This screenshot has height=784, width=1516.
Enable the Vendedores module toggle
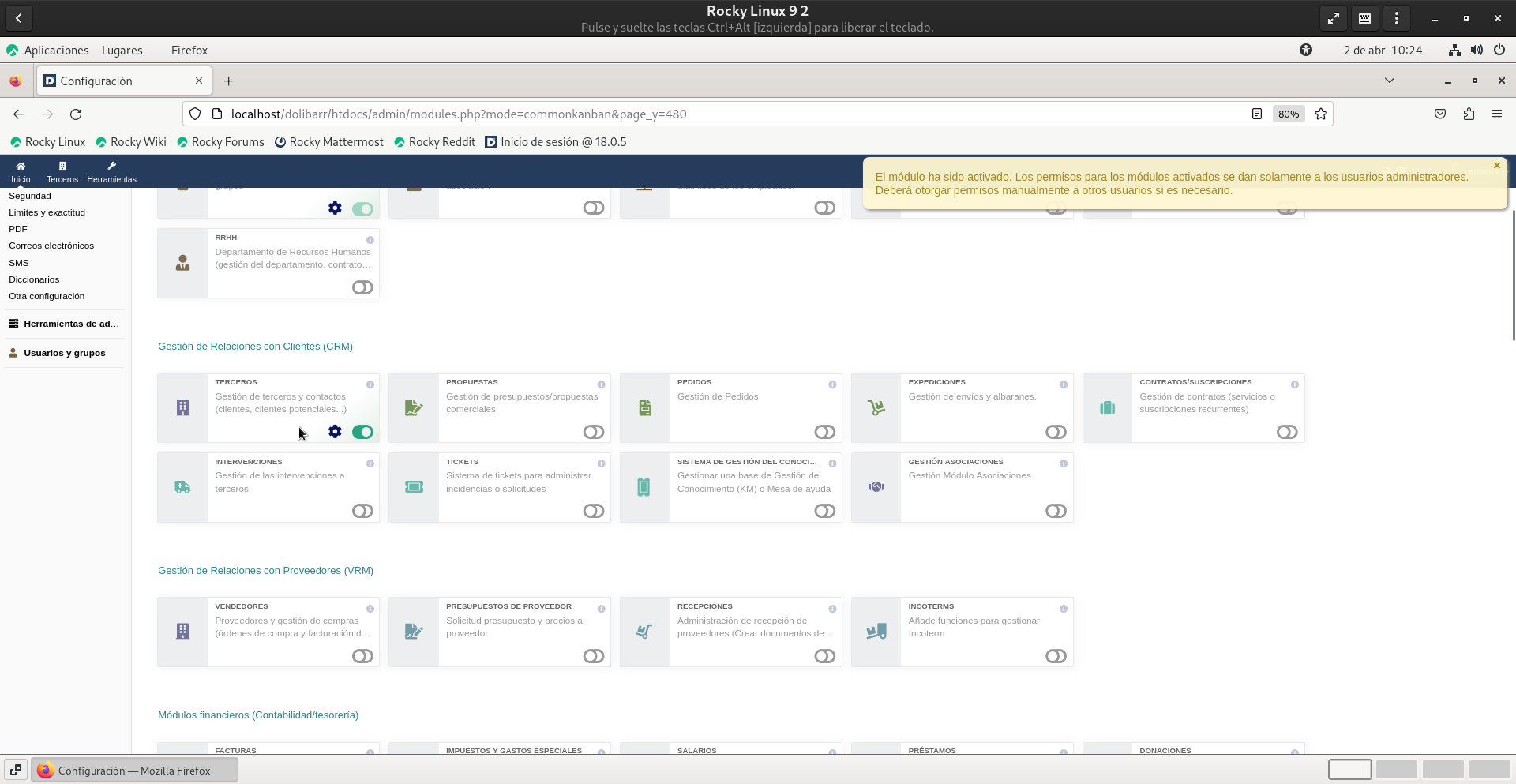(362, 656)
